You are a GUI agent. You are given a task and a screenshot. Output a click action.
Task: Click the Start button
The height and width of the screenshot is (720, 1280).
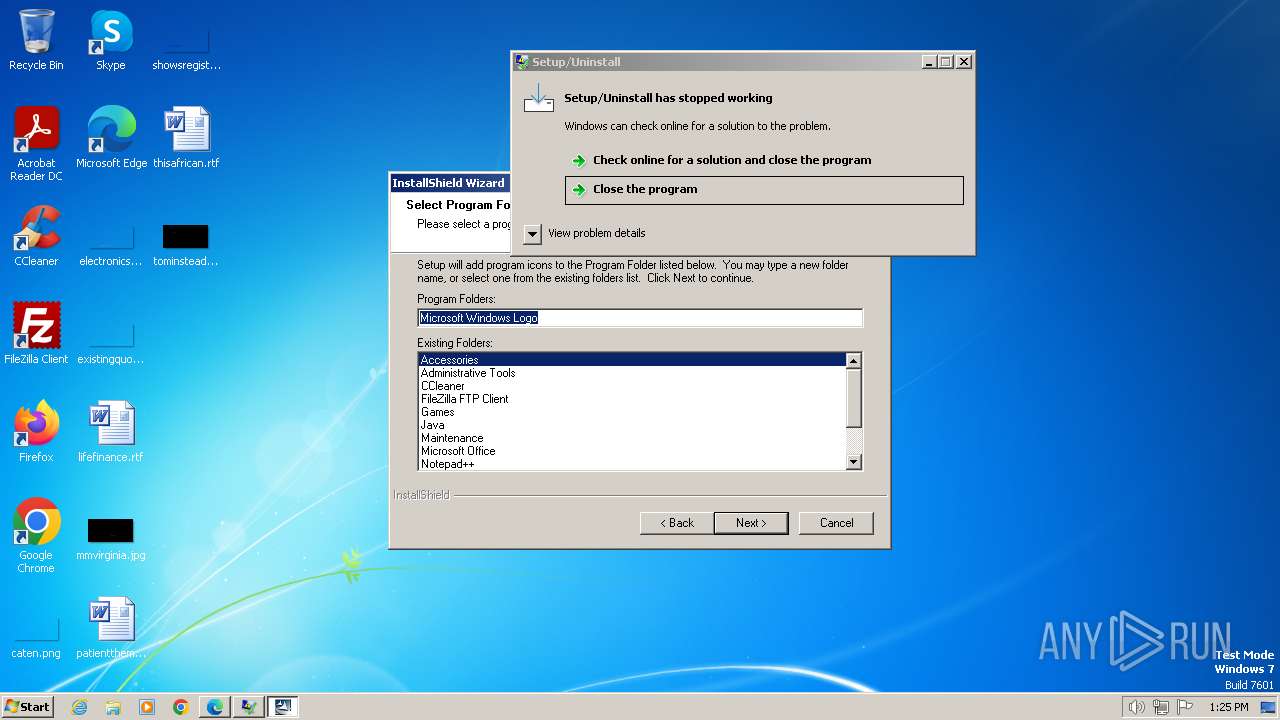pos(27,707)
